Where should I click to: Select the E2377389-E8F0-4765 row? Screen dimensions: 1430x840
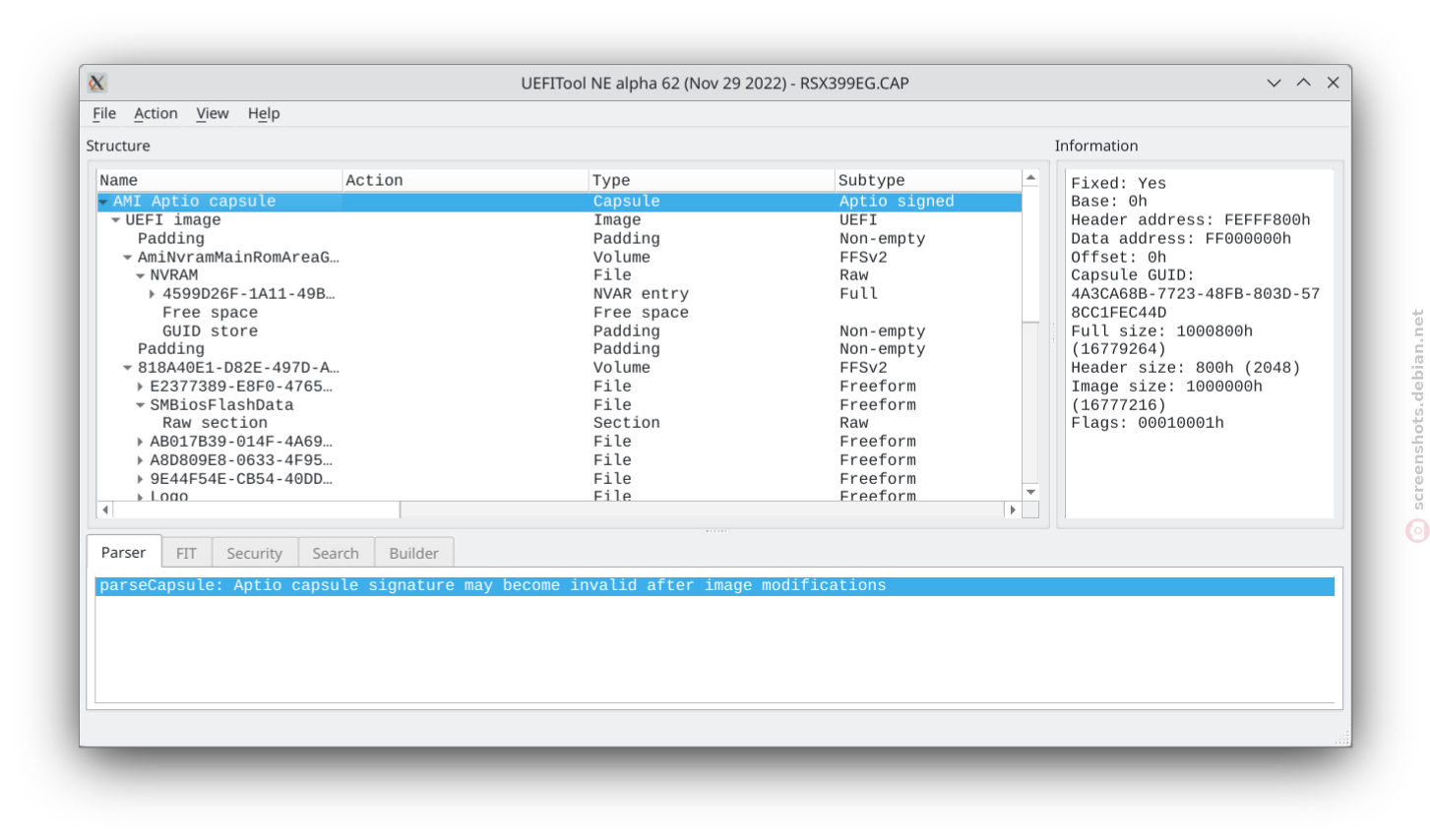[559, 387]
